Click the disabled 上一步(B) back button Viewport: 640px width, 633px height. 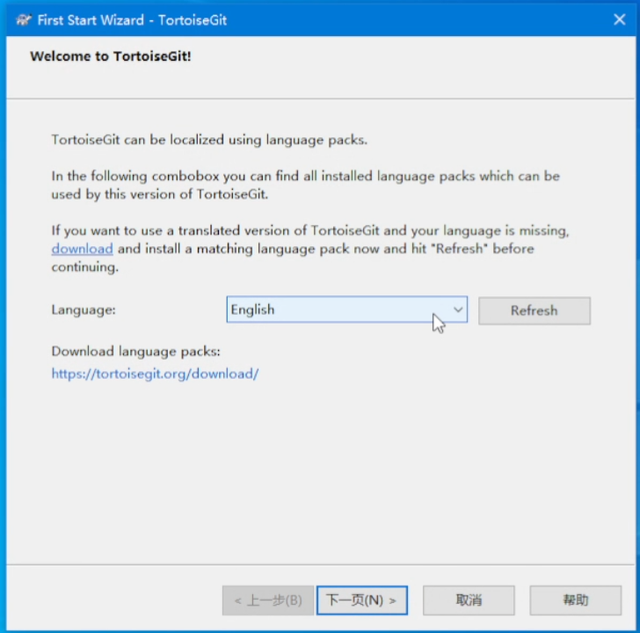268,600
